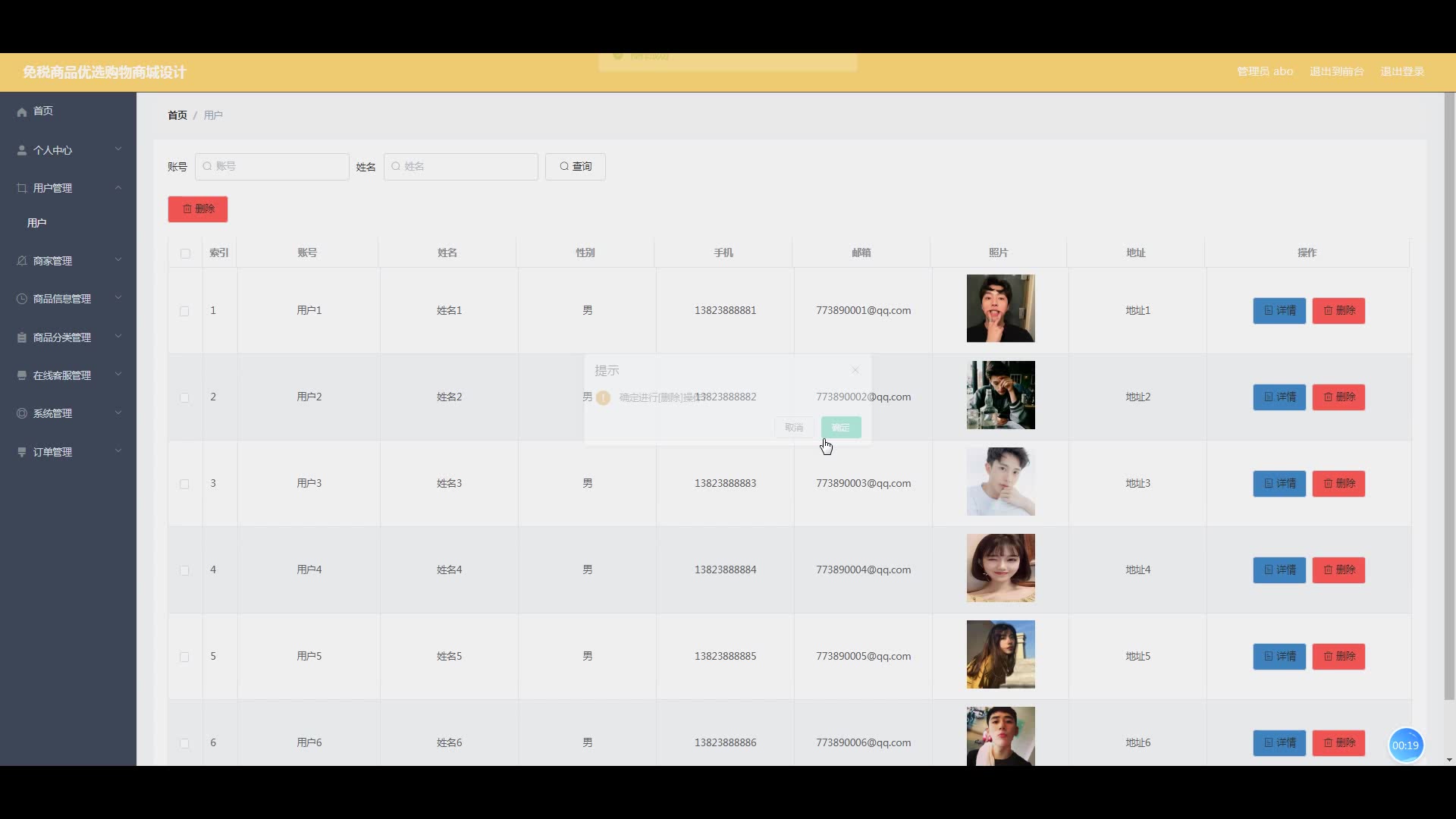Expand the 商家管理 chevron
The width and height of the screenshot is (1456, 819).
click(x=118, y=260)
